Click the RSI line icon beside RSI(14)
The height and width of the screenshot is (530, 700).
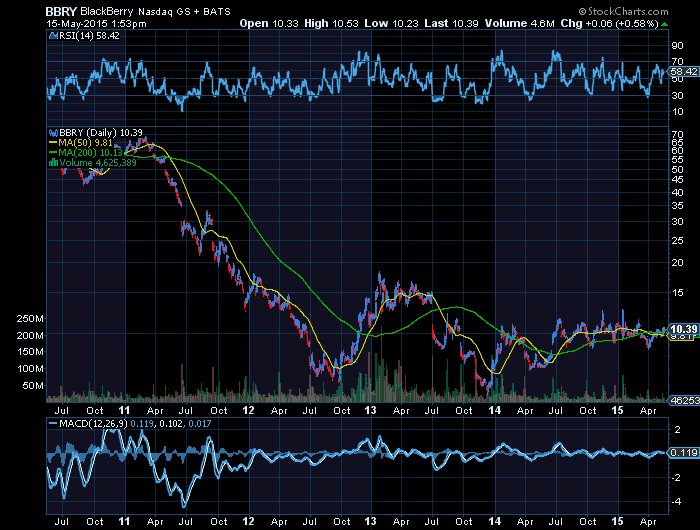(53, 36)
